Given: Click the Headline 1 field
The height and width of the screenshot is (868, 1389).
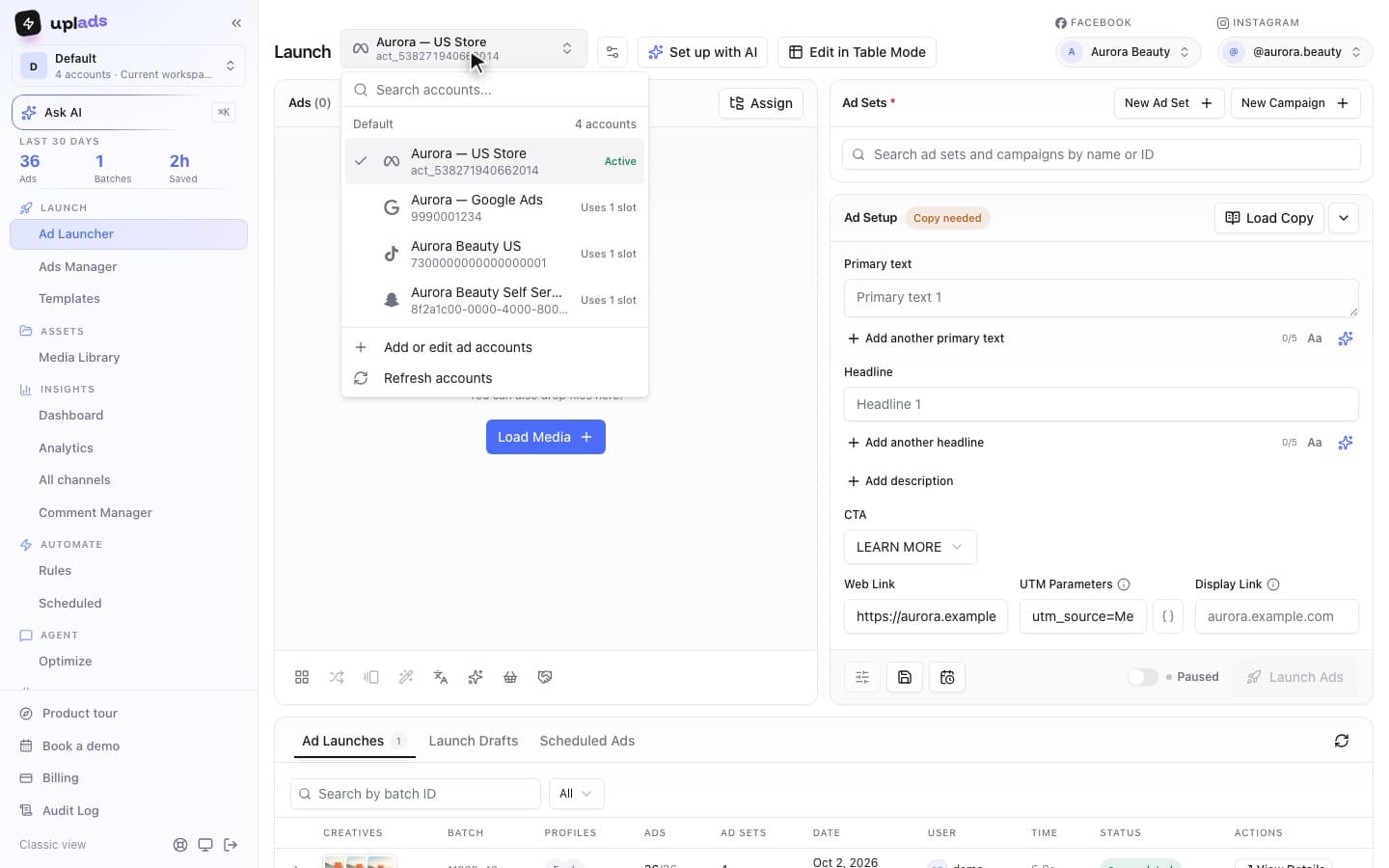Looking at the screenshot, I should (x=1102, y=404).
